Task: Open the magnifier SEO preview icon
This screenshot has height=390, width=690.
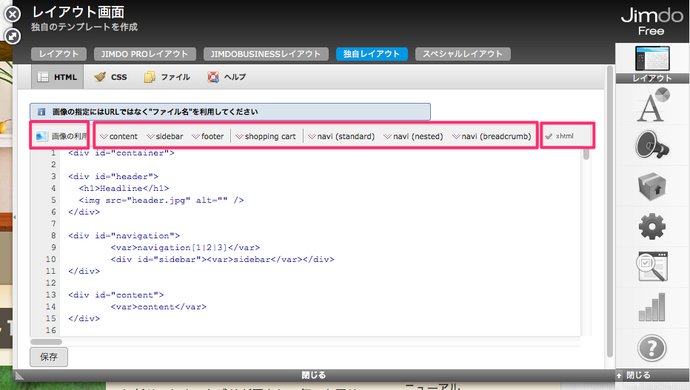Action: [x=652, y=266]
